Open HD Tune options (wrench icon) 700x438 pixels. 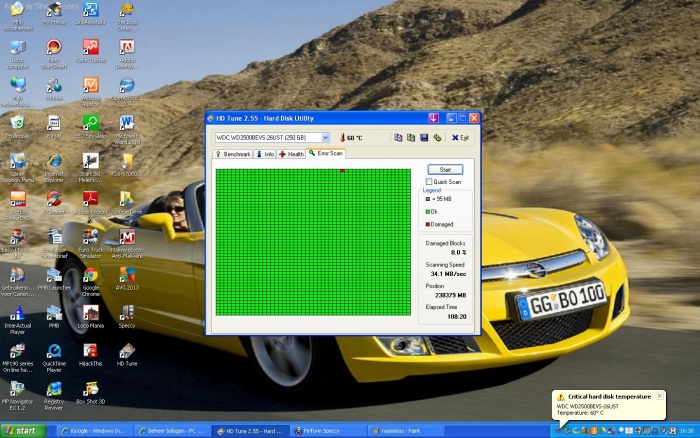tap(437, 137)
